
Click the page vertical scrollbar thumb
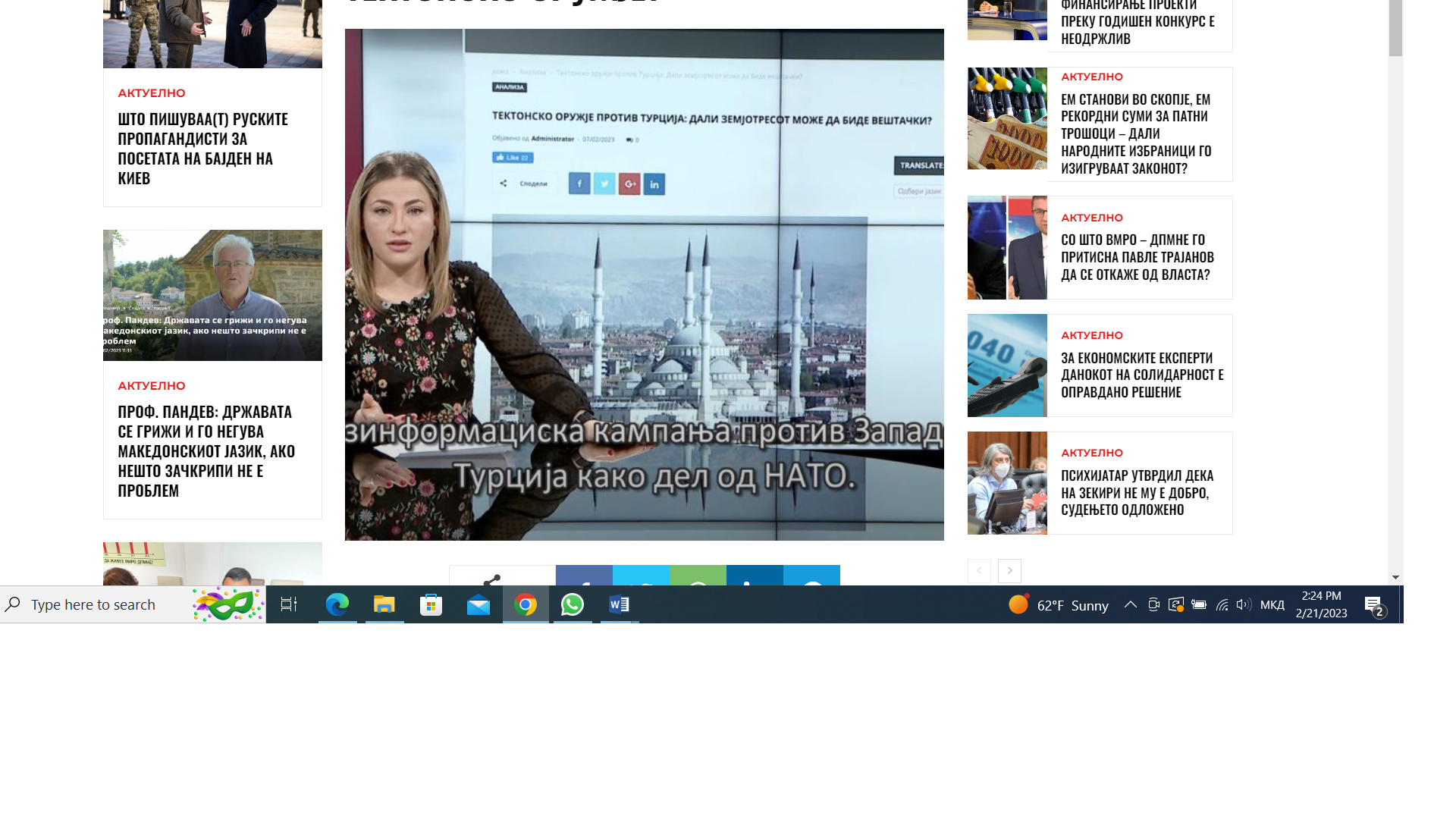click(x=1395, y=28)
